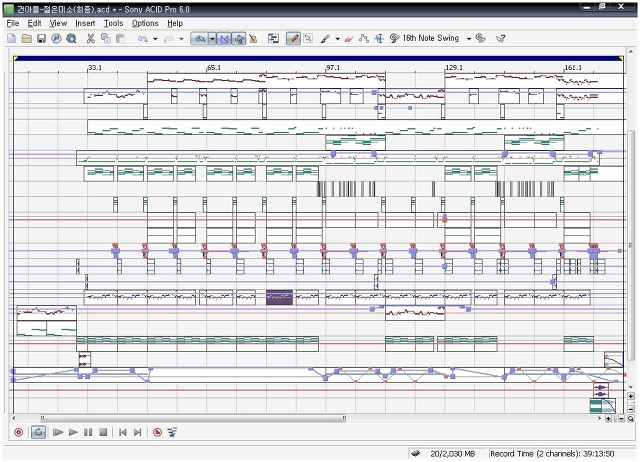Create a new project with the New icon

tap(11, 38)
